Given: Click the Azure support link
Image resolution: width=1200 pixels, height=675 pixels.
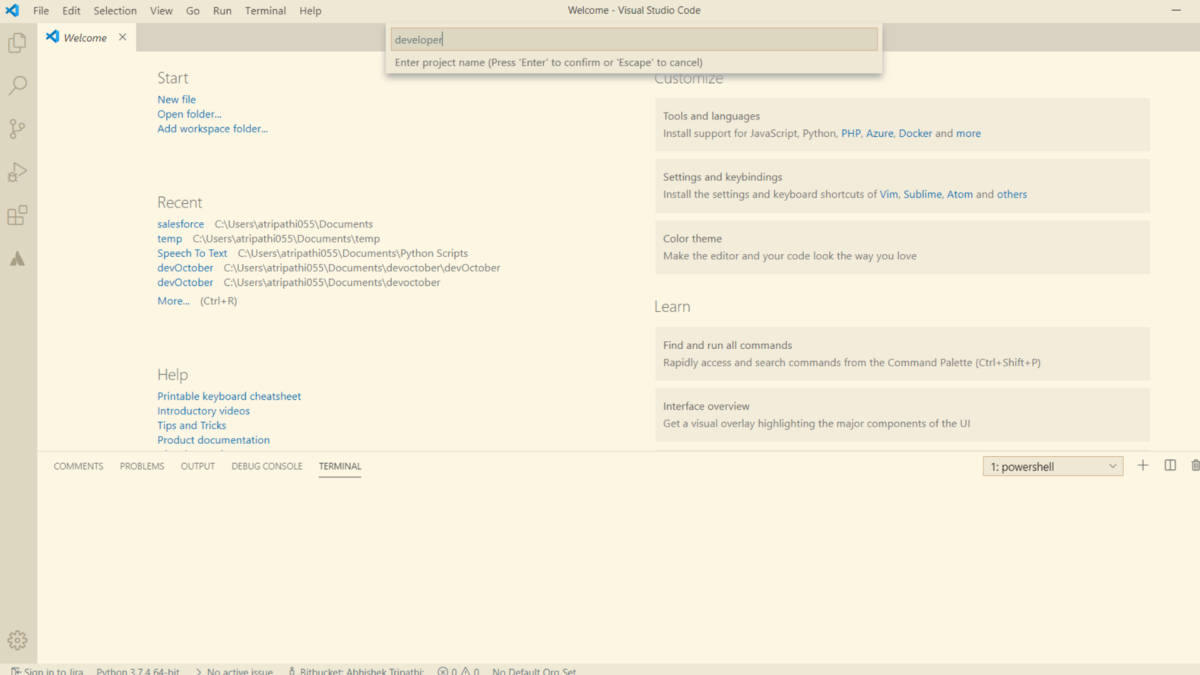Looking at the screenshot, I should click(880, 134).
